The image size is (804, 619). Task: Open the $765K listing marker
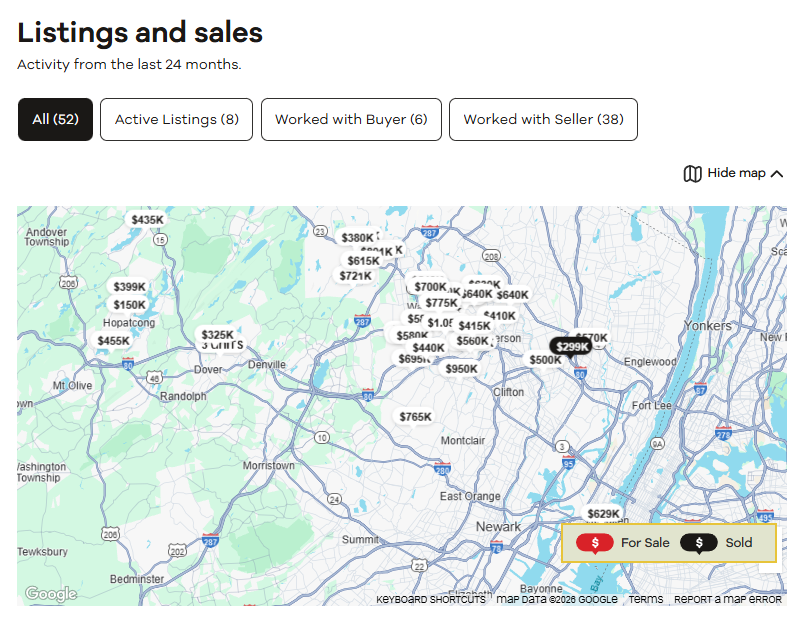click(x=415, y=417)
